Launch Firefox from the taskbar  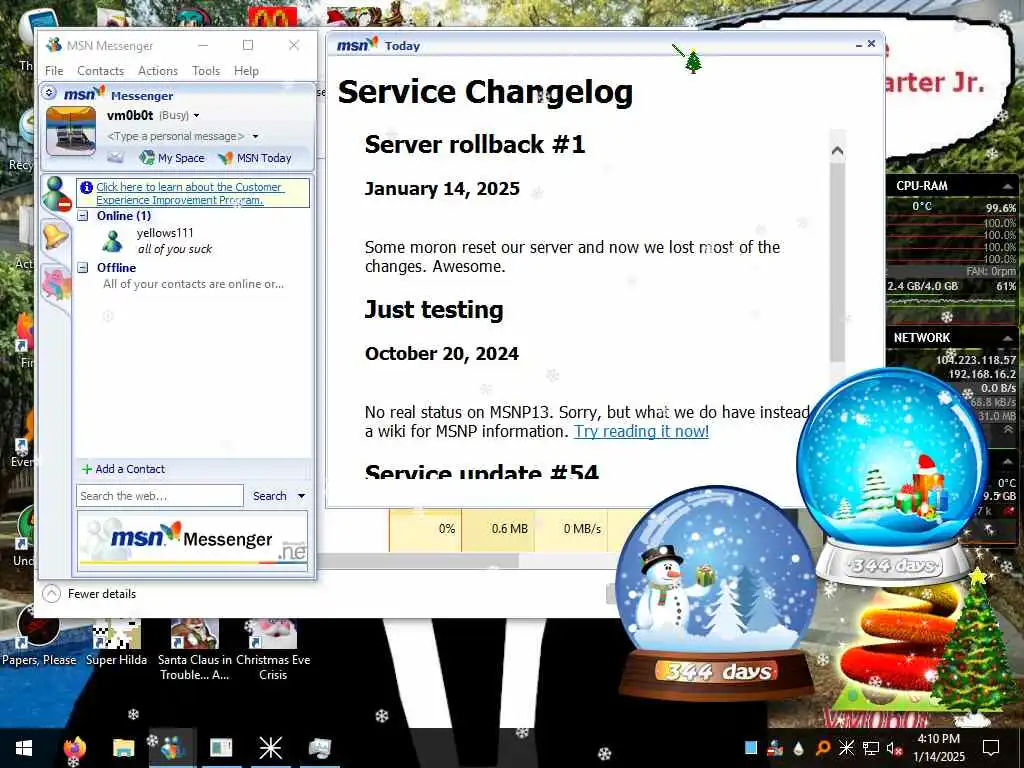74,748
